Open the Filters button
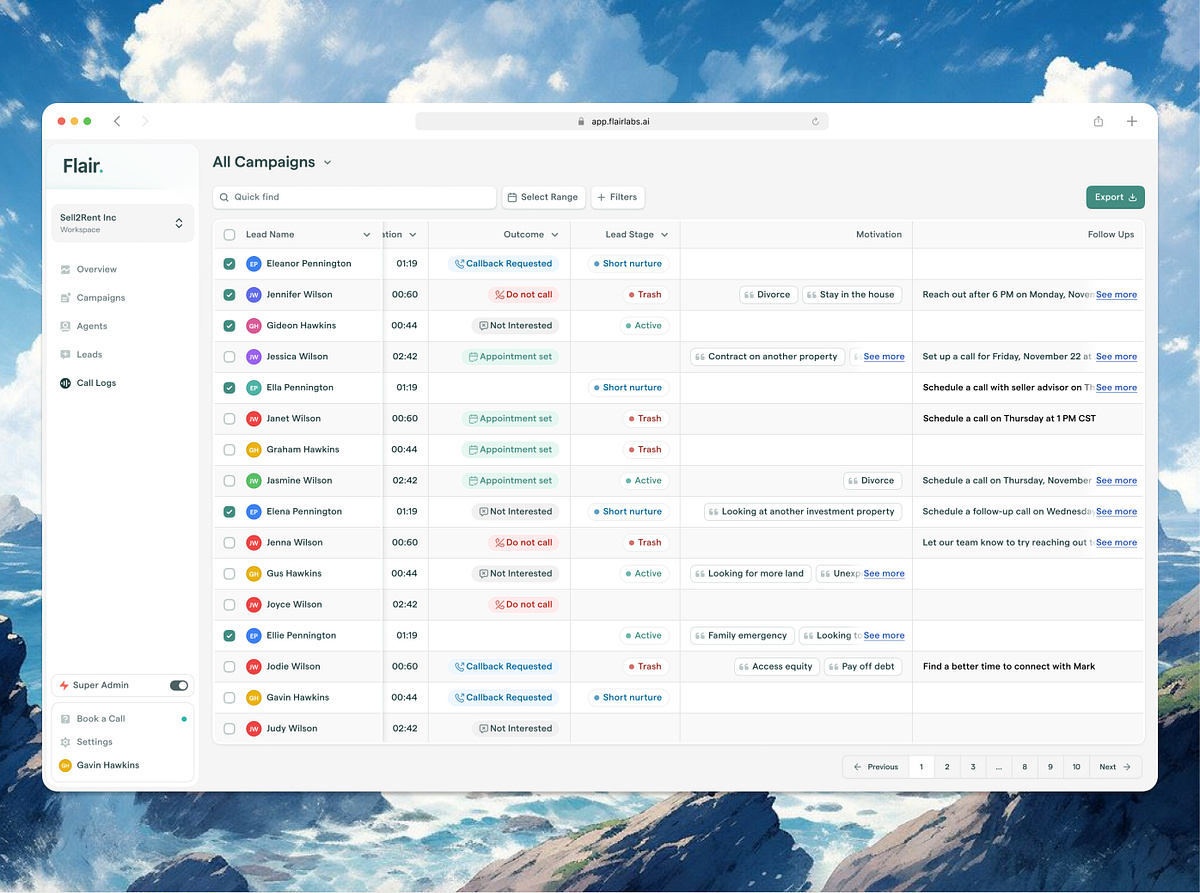The image size is (1200, 893). point(618,197)
